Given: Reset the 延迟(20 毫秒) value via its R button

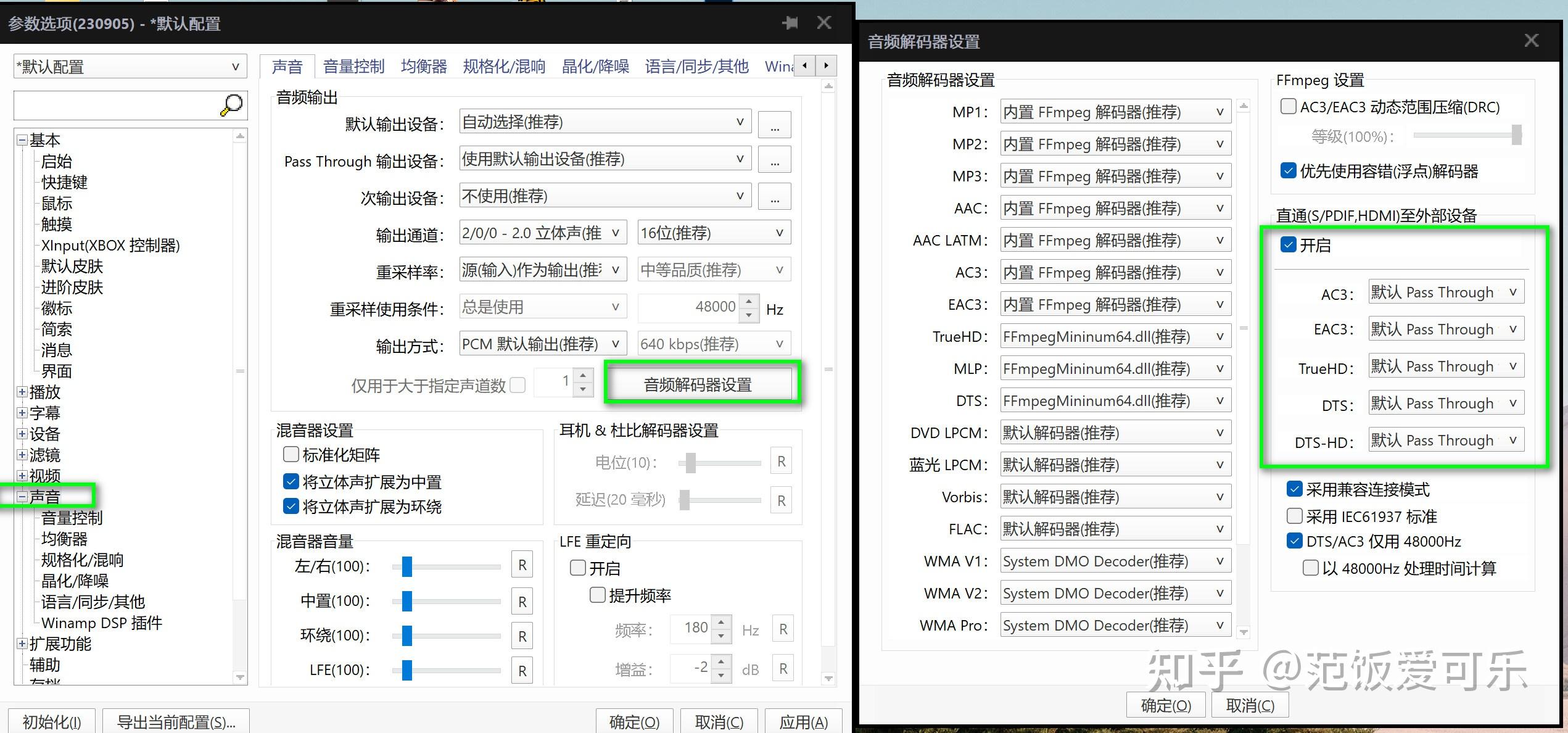Looking at the screenshot, I should pyautogui.click(x=781, y=500).
